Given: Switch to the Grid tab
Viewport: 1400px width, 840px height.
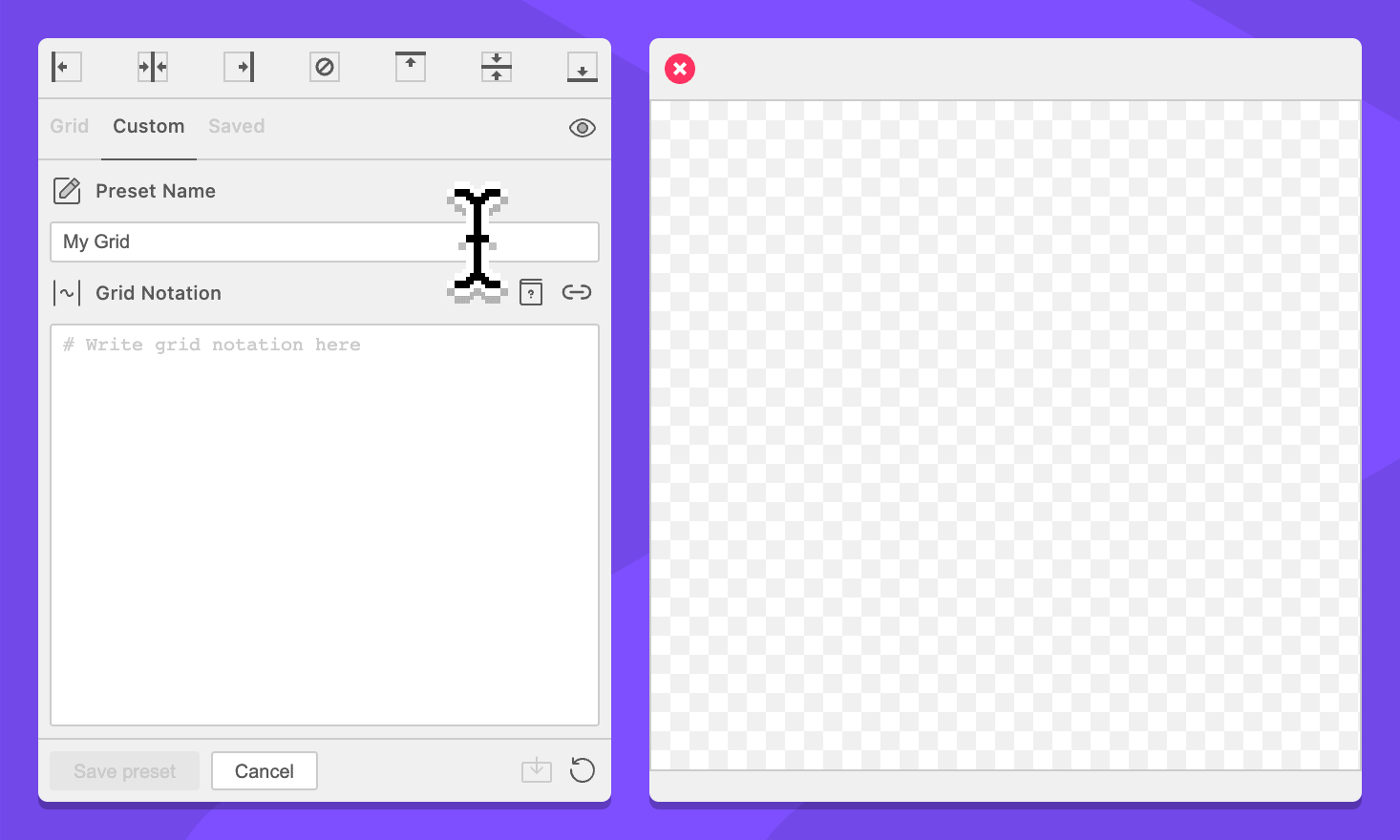Looking at the screenshot, I should point(70,126).
